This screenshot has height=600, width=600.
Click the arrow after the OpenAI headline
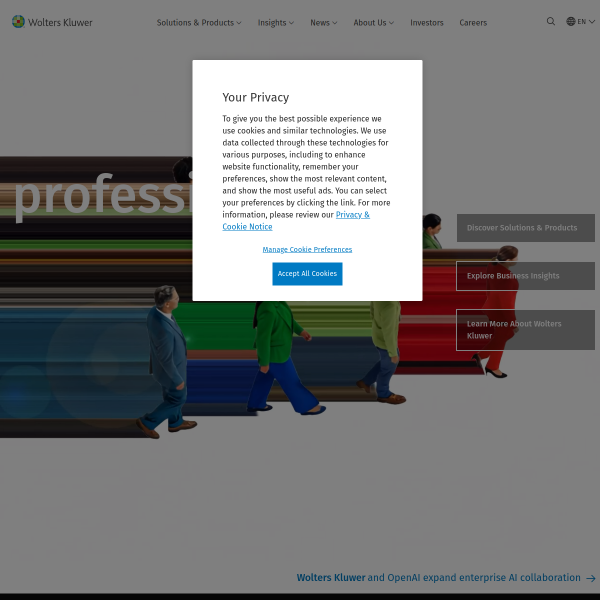[x=591, y=578]
